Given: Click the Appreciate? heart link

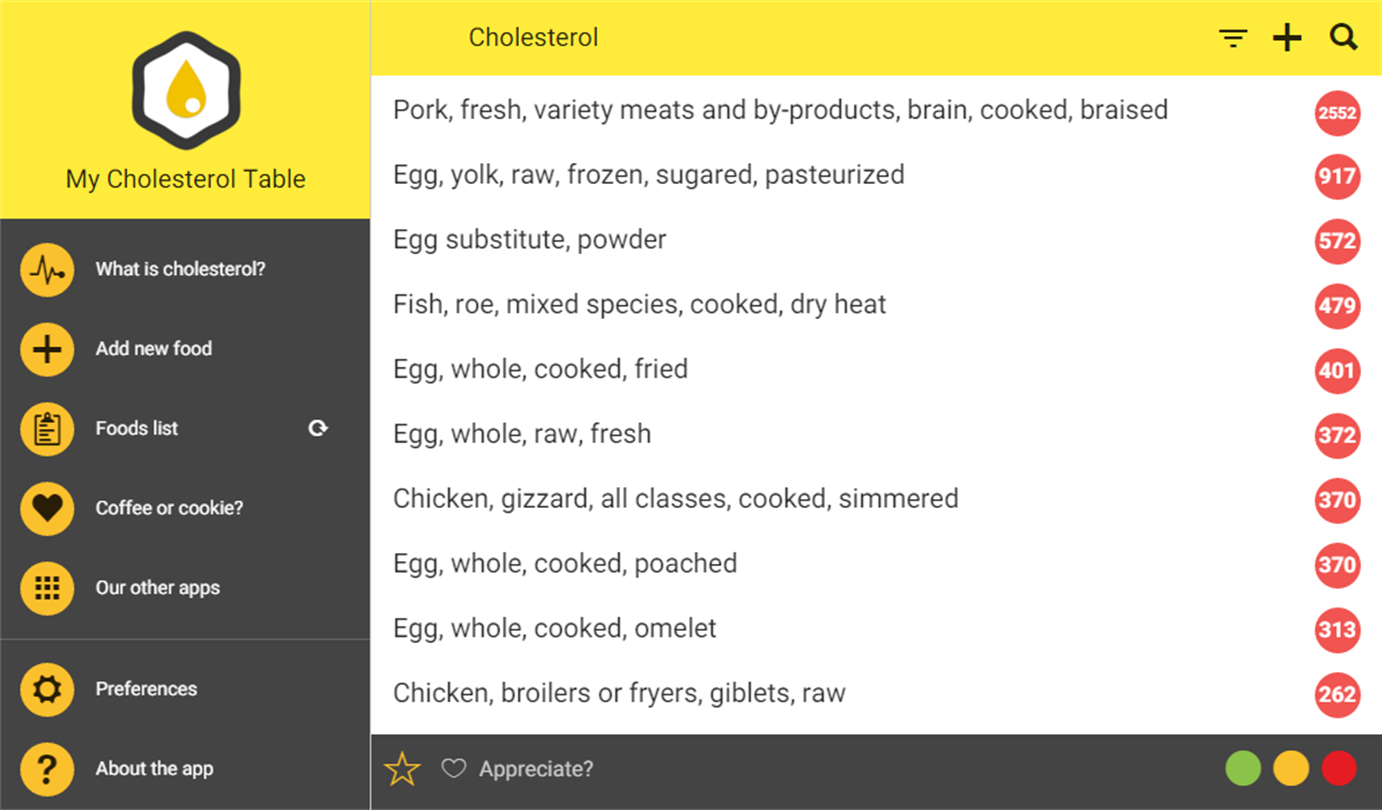Looking at the screenshot, I should (517, 769).
